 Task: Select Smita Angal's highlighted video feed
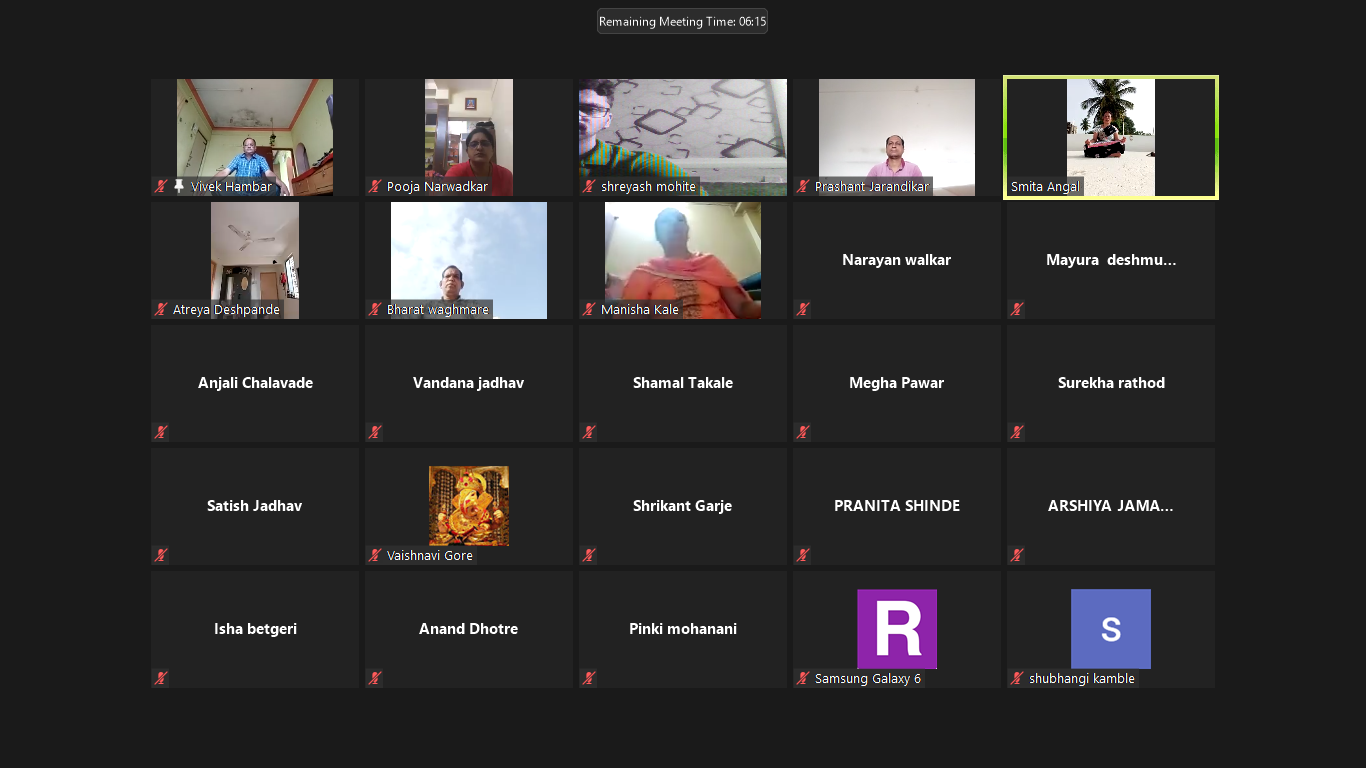click(1111, 137)
